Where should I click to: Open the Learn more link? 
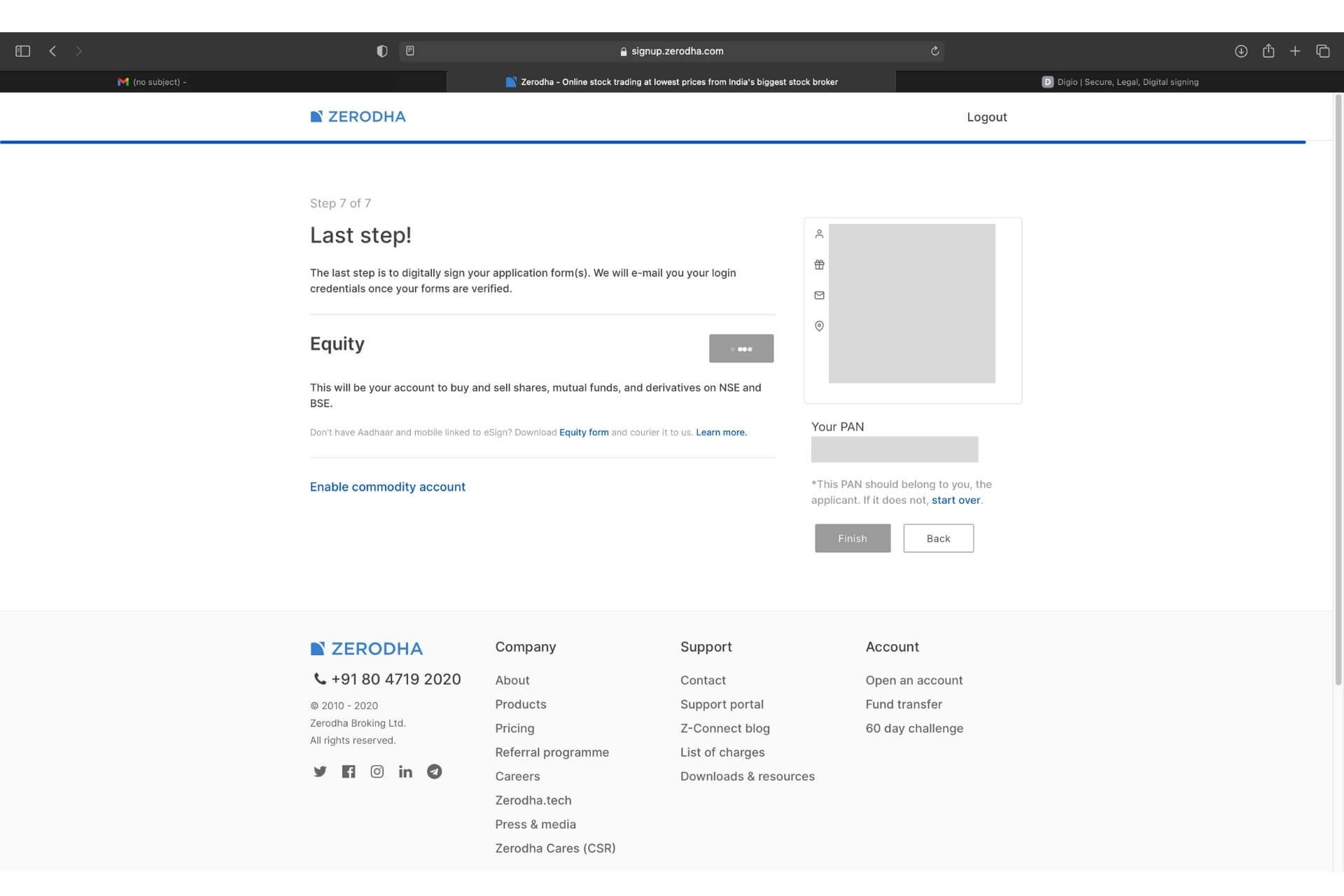click(x=721, y=433)
